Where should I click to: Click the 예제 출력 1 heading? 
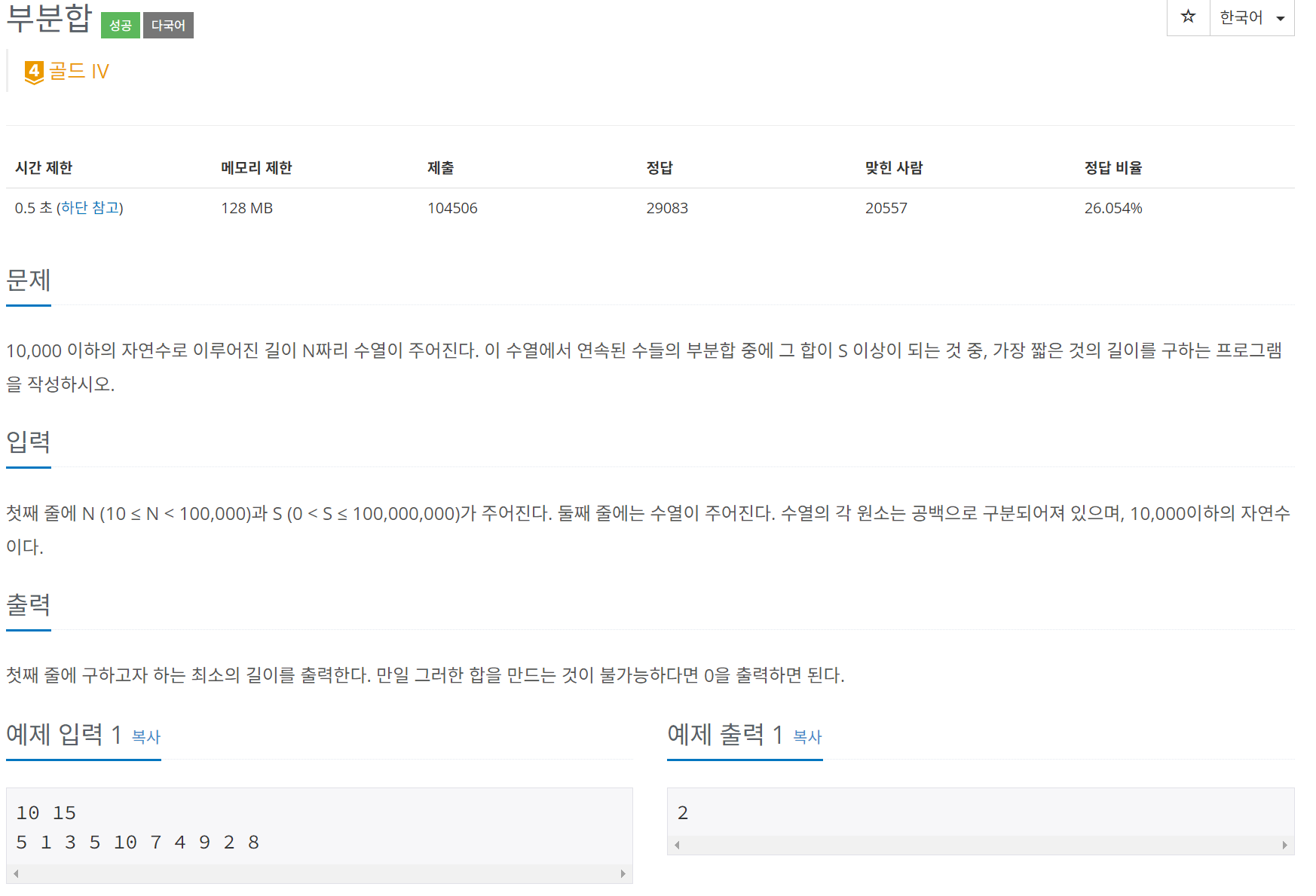point(725,734)
